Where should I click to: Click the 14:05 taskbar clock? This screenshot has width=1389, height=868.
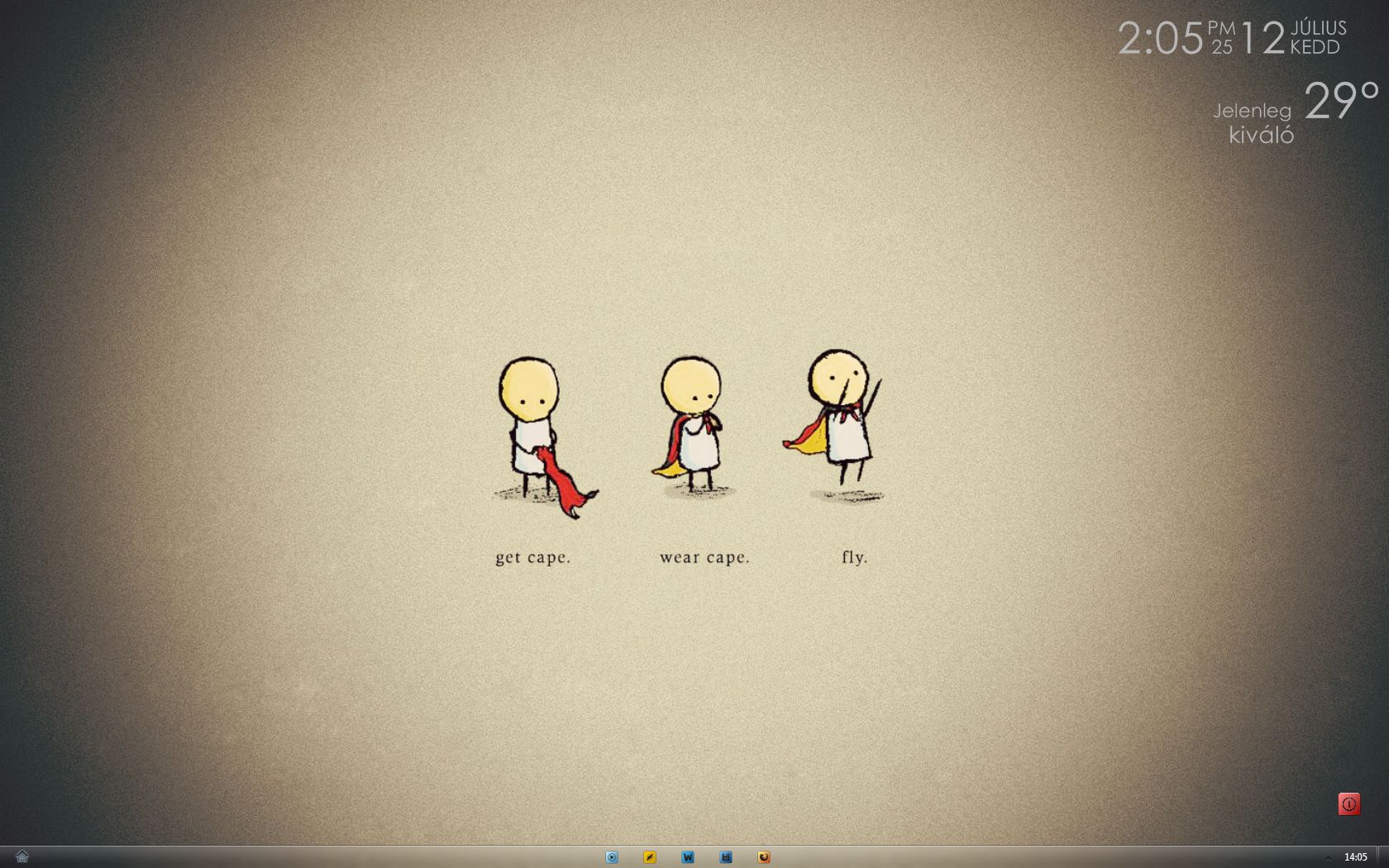1356,857
